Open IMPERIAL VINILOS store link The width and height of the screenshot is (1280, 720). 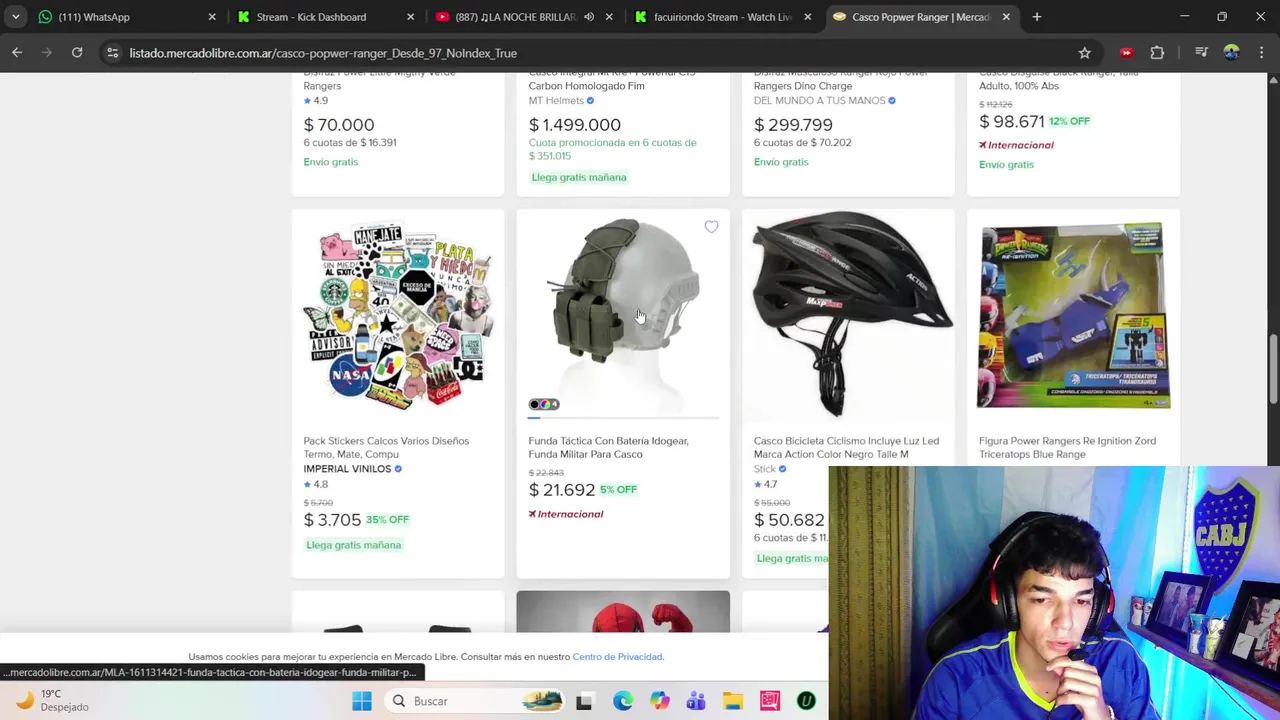coord(347,469)
